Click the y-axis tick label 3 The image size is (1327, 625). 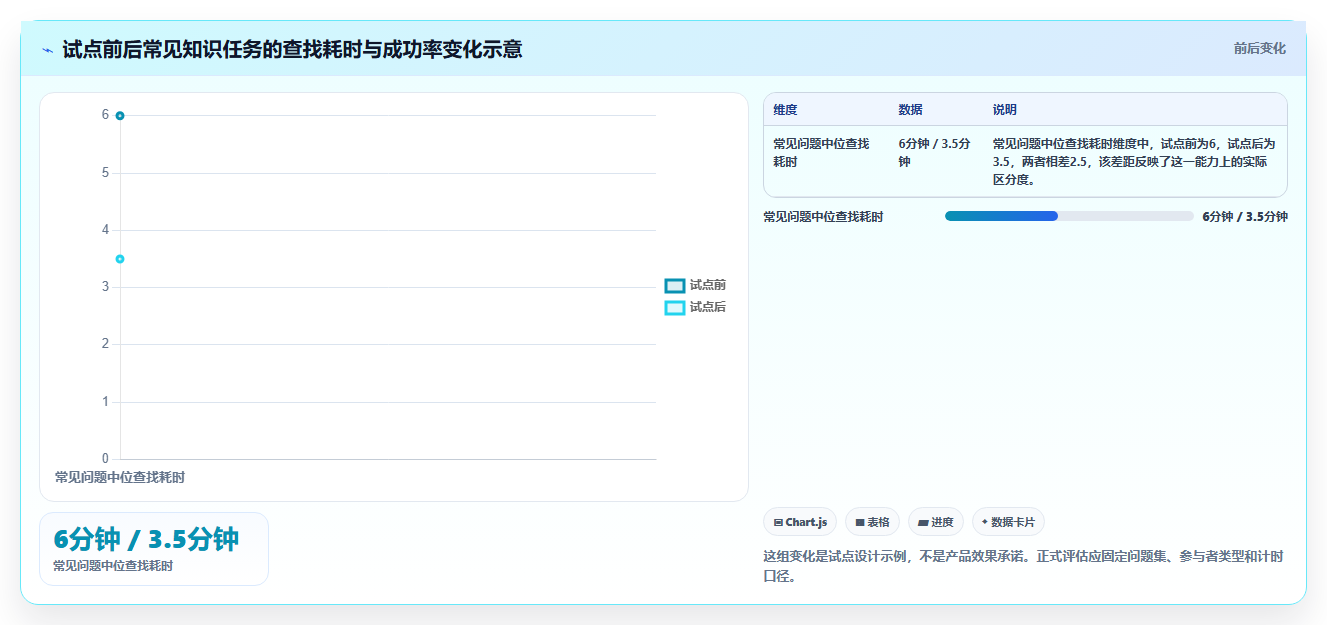click(x=105, y=287)
